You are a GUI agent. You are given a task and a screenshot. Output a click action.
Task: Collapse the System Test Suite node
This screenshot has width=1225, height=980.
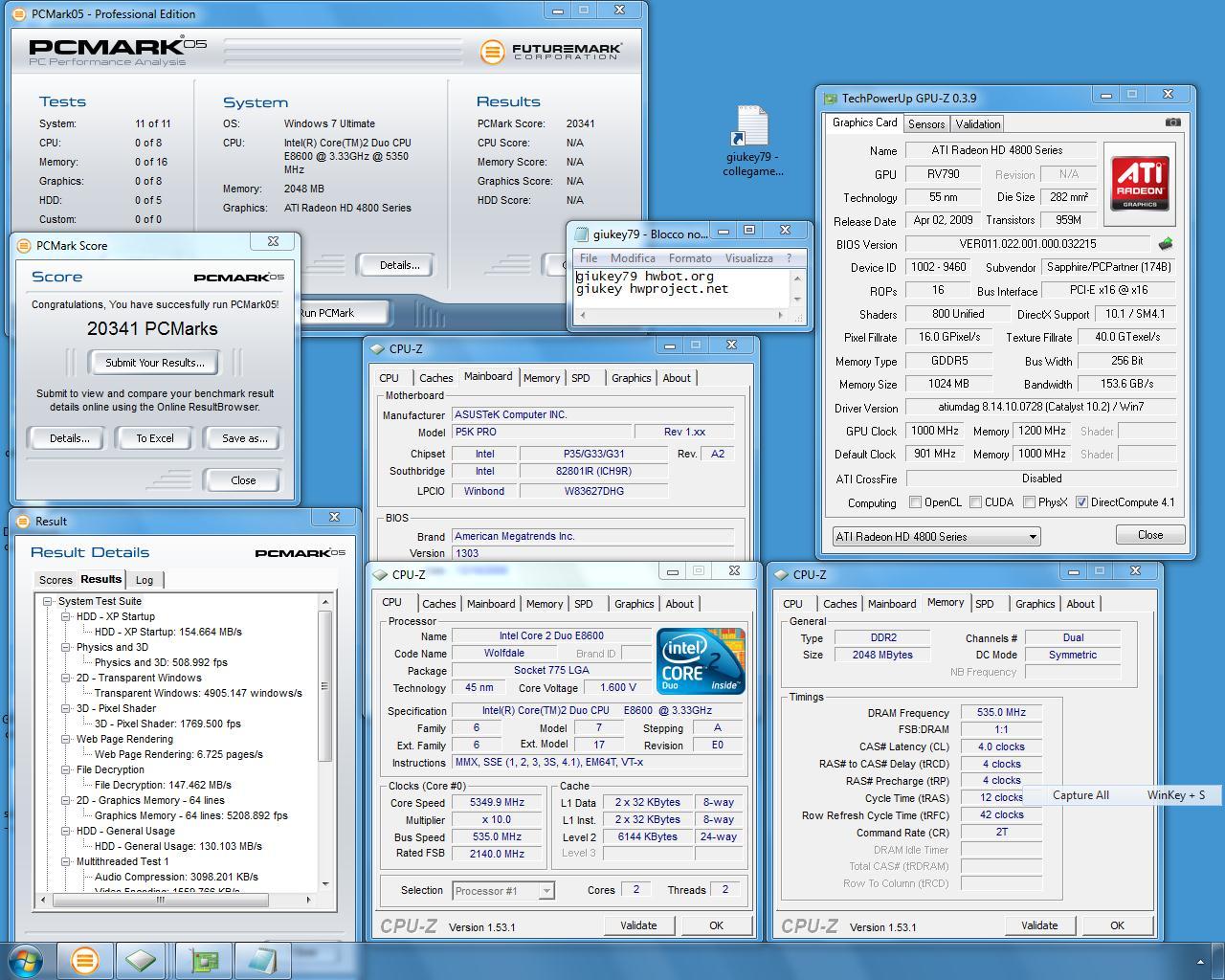[x=48, y=601]
